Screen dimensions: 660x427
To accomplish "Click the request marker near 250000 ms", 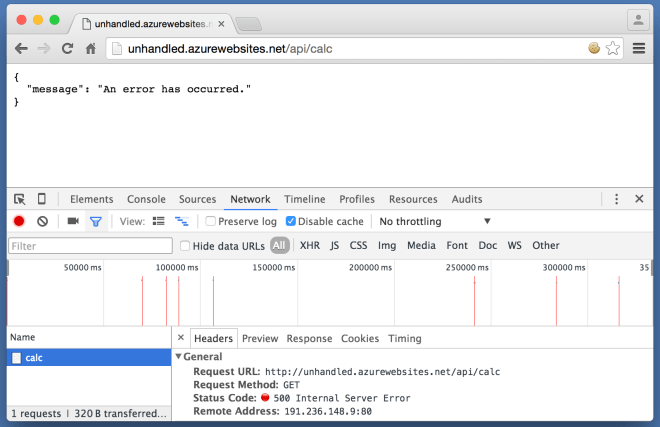I will (x=474, y=301).
